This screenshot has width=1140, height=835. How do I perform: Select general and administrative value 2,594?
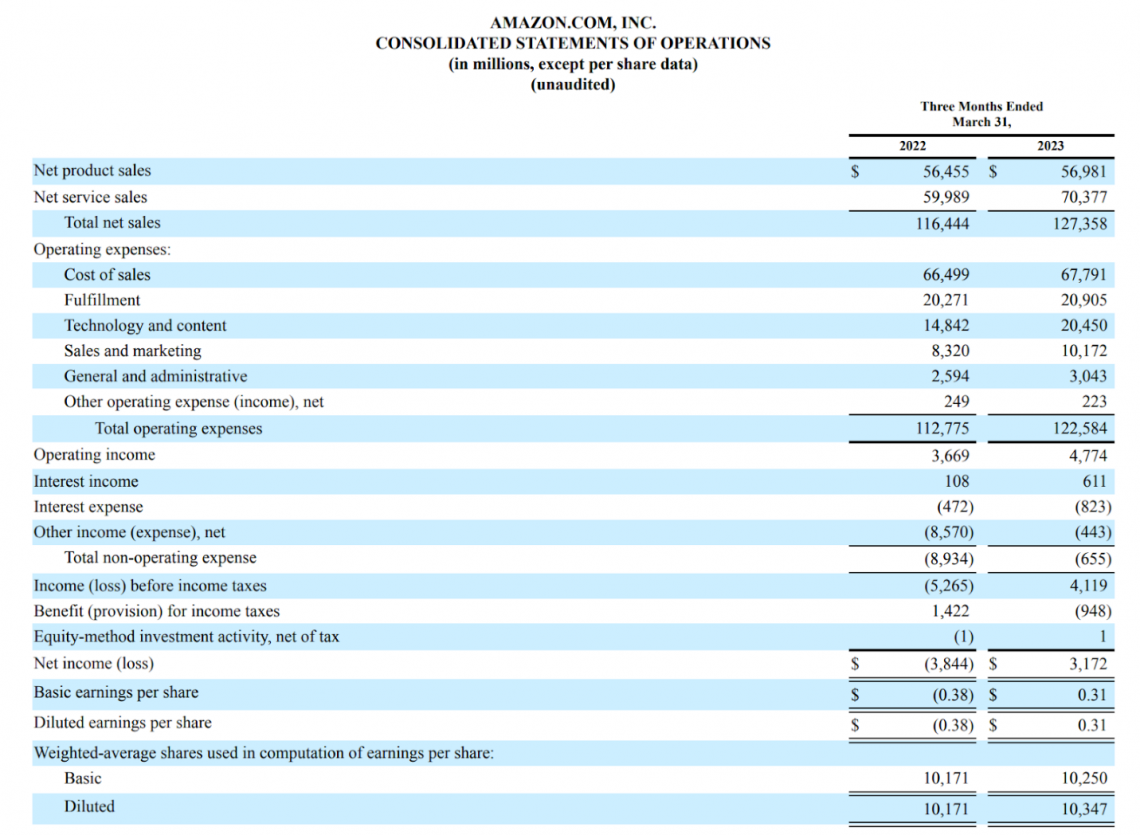(950, 377)
